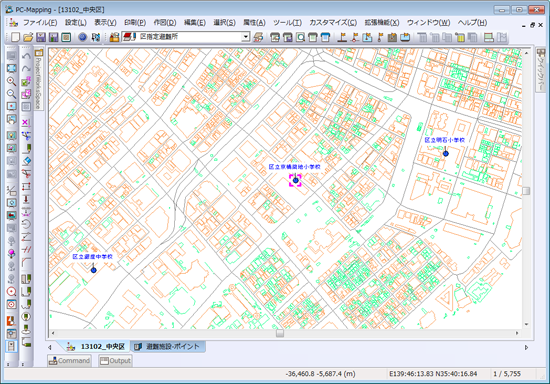Select the pan hand tool
Image resolution: width=550 pixels, height=384 pixels.
click(12, 120)
